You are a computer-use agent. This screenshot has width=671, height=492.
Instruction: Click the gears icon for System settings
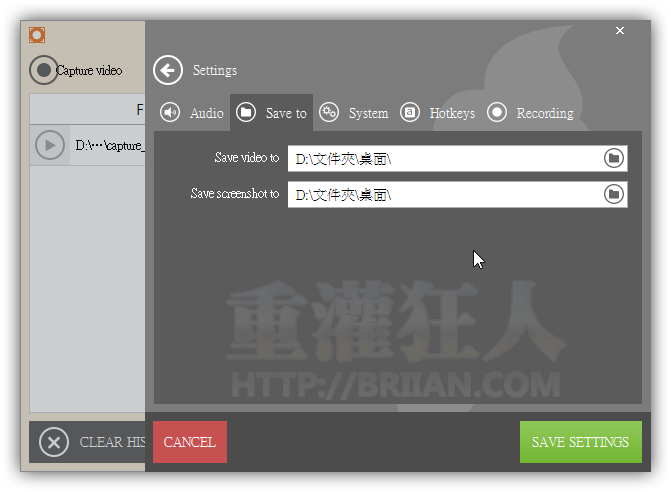pyautogui.click(x=329, y=112)
